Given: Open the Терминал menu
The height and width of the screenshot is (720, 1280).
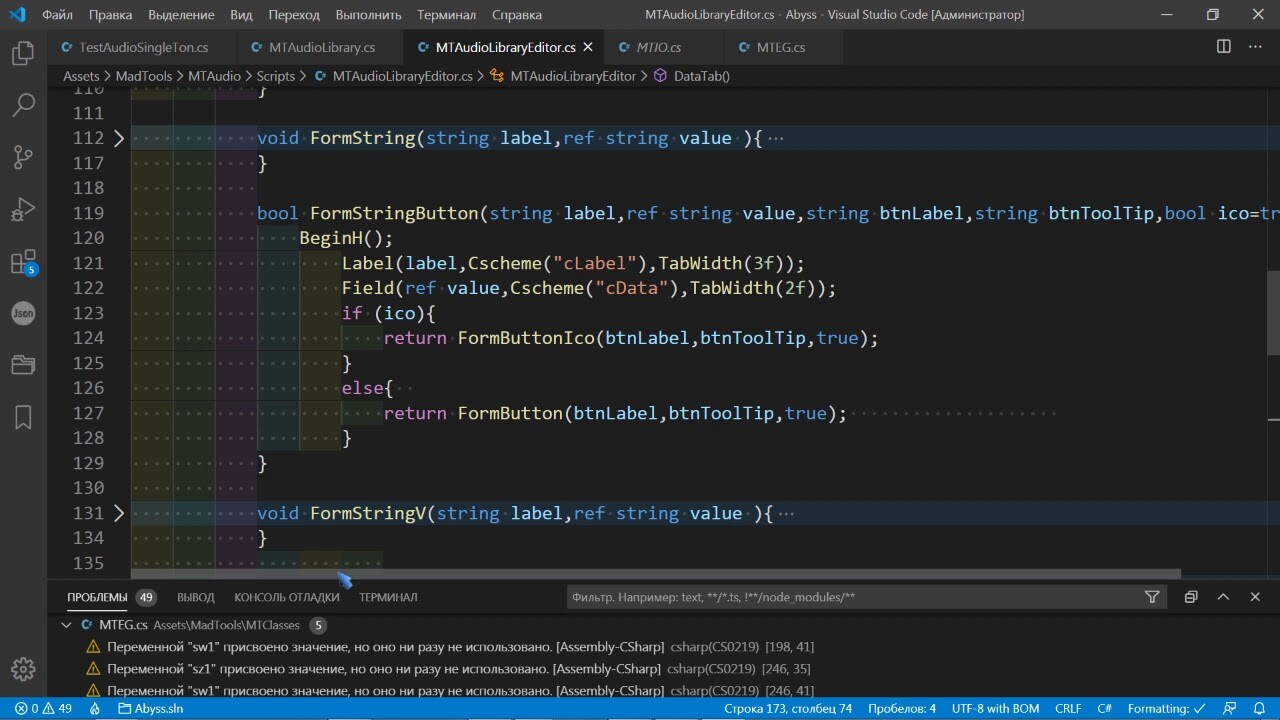Looking at the screenshot, I should point(446,14).
